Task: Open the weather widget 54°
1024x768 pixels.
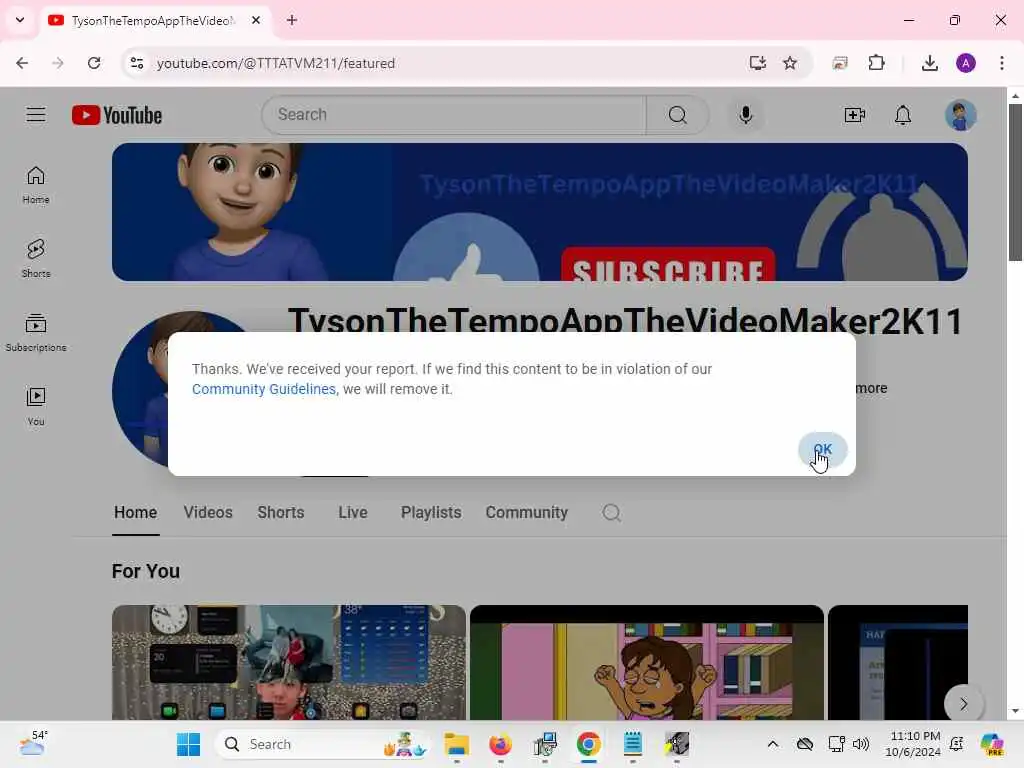Action: click(33, 744)
